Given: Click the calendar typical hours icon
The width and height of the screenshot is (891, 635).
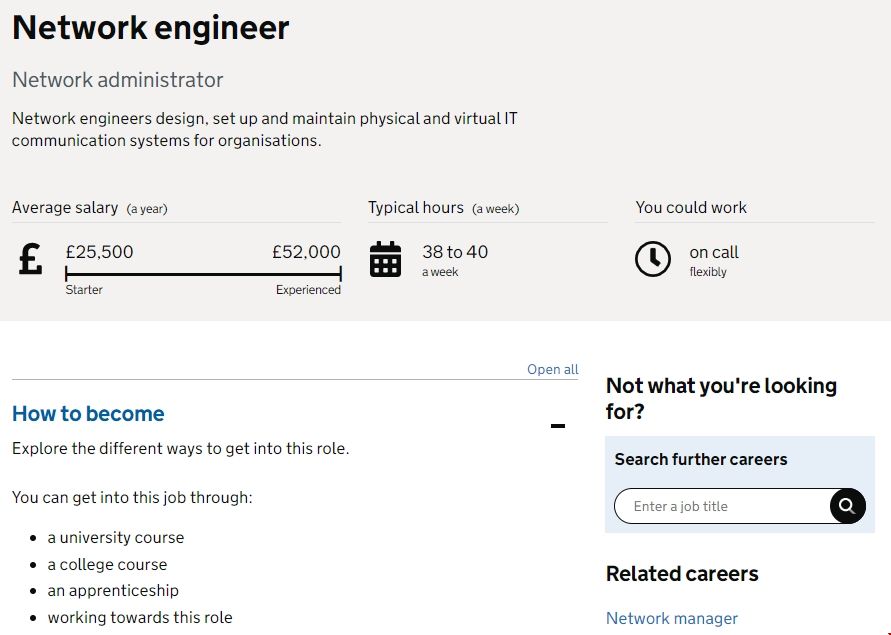Looking at the screenshot, I should click(385, 259).
